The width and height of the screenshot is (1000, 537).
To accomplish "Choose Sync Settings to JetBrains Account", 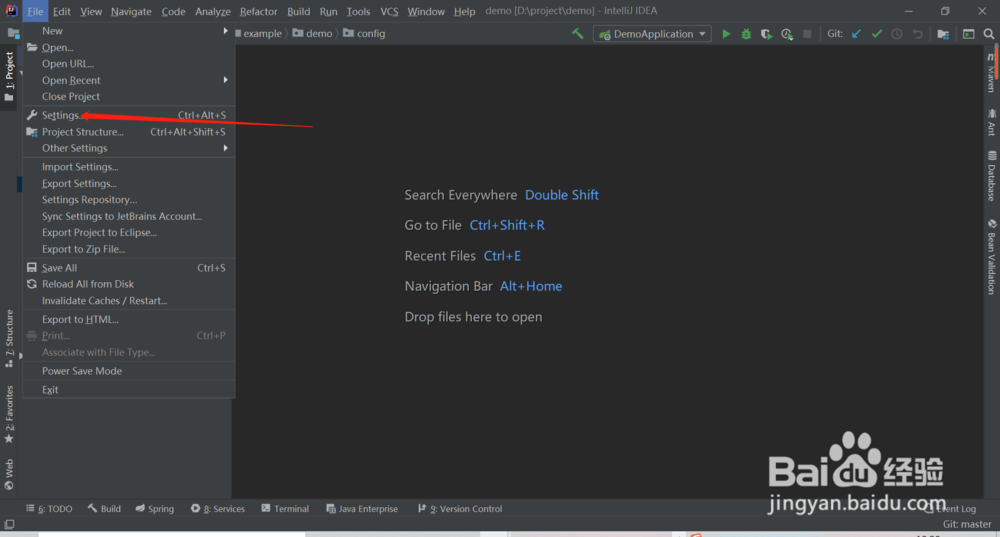I will [x=129, y=216].
